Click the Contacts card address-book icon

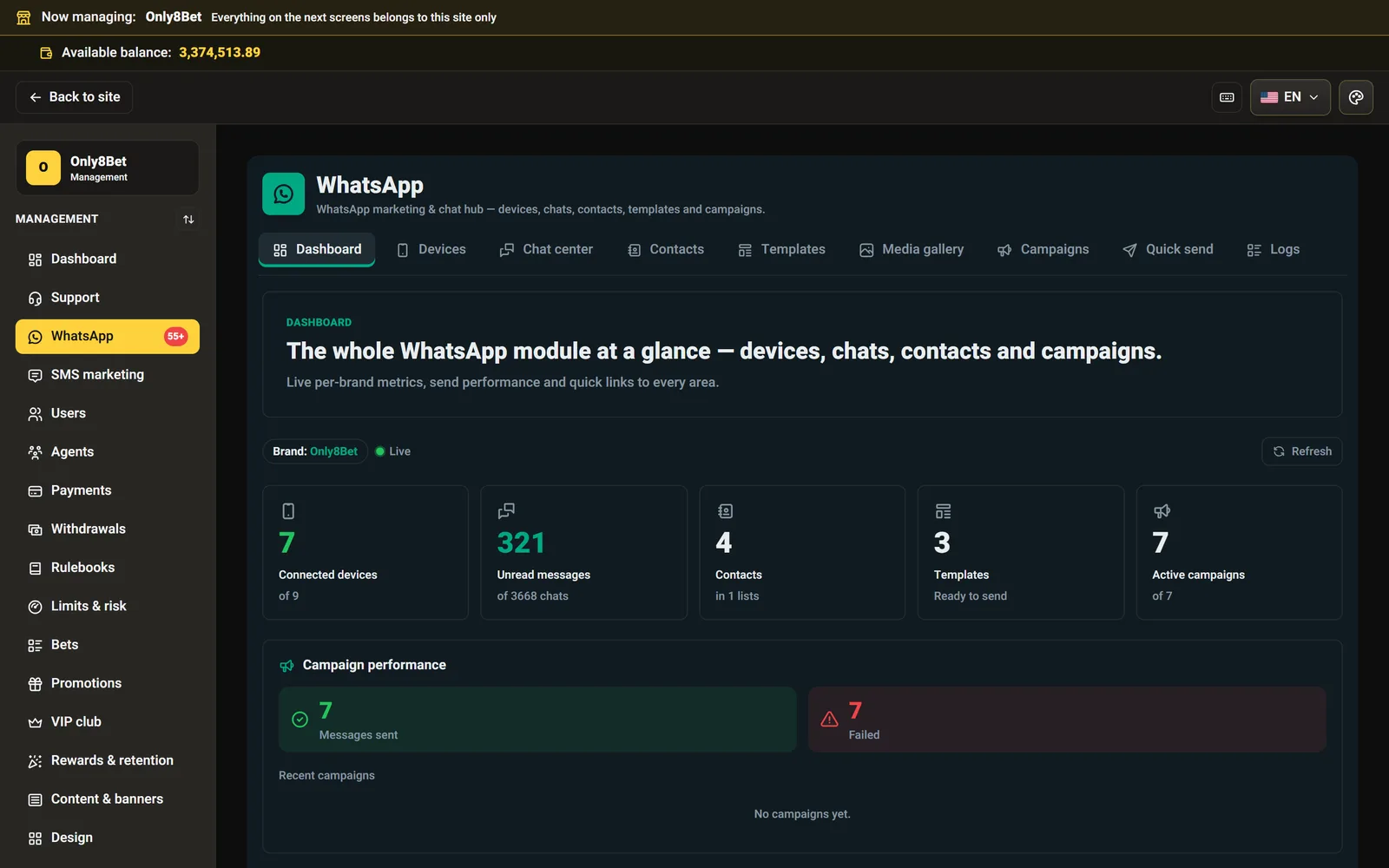point(725,511)
